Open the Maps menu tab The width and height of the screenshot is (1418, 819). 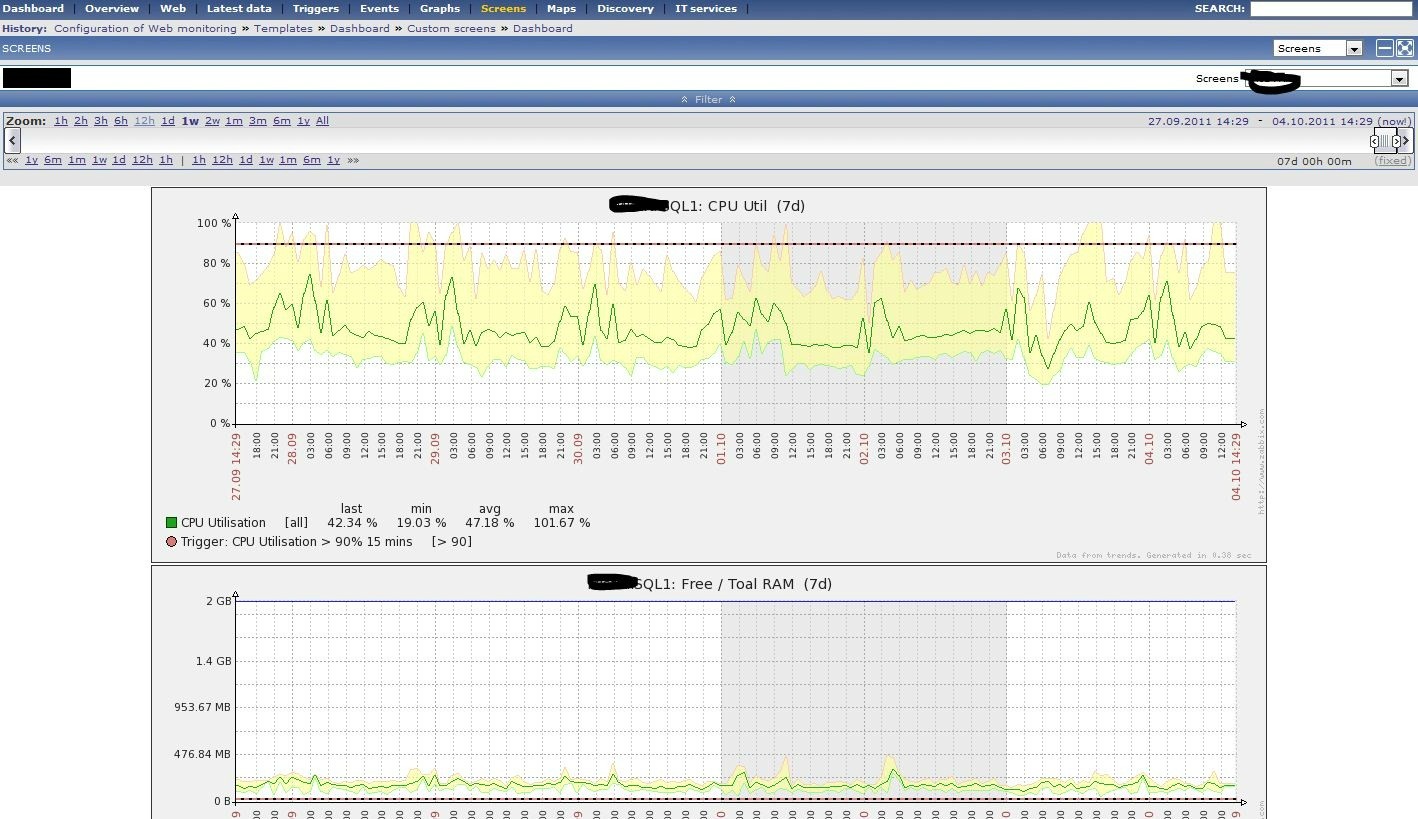pos(561,8)
